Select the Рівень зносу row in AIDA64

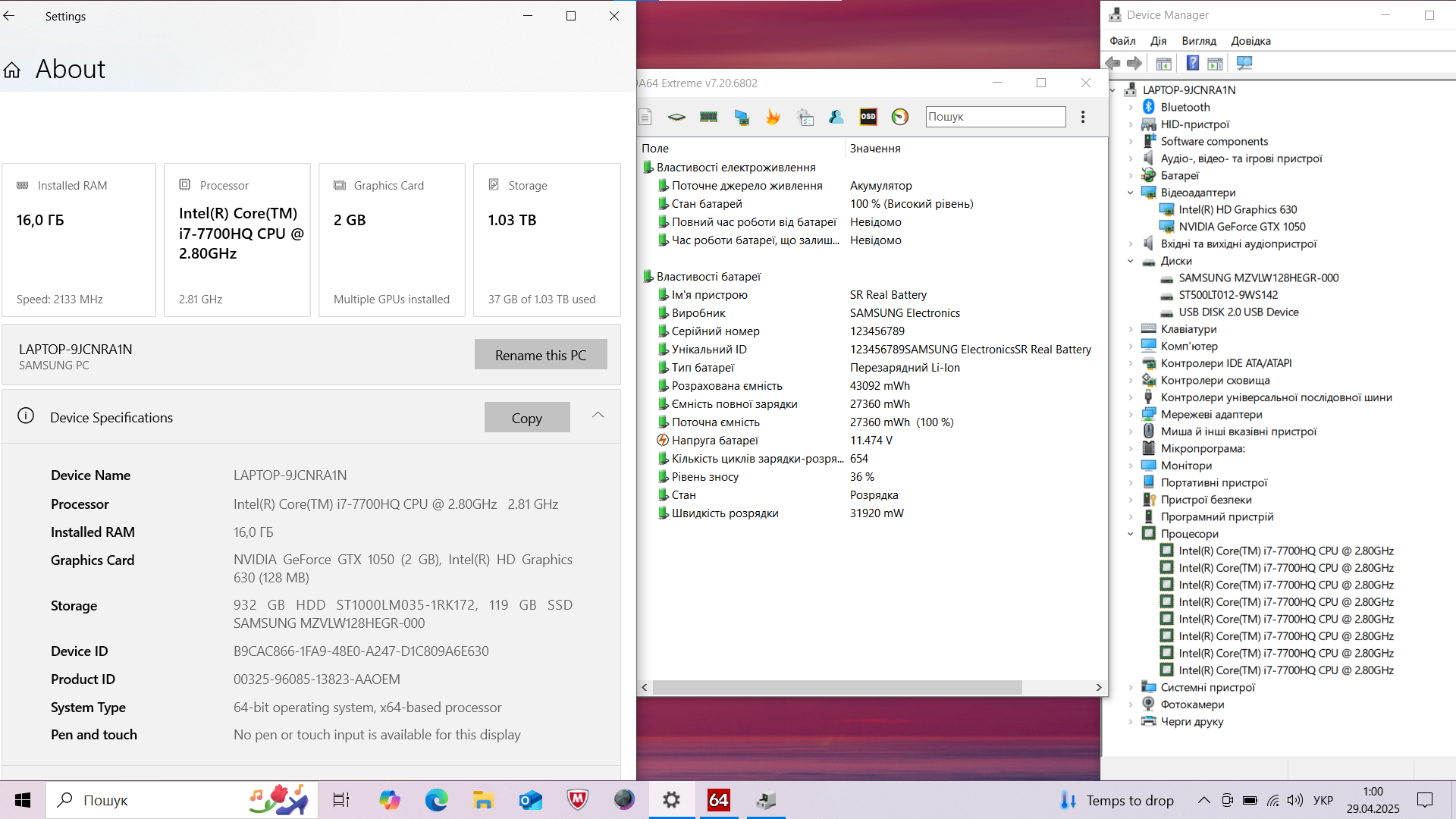click(872, 477)
